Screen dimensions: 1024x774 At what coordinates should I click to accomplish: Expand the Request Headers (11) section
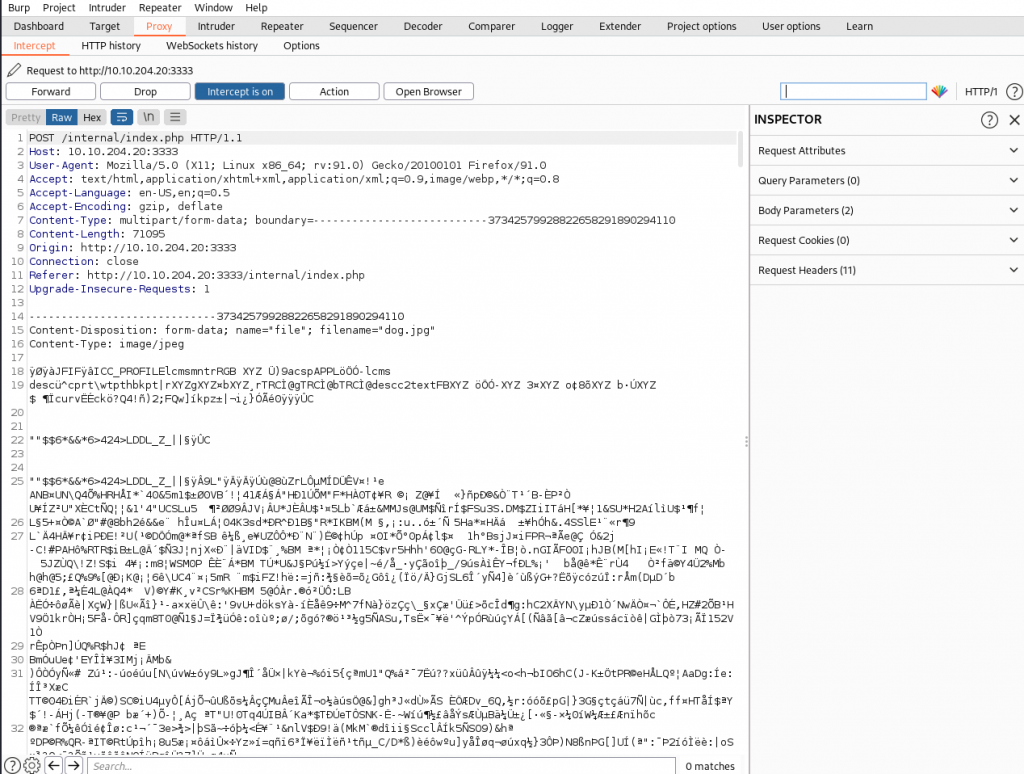(886, 271)
